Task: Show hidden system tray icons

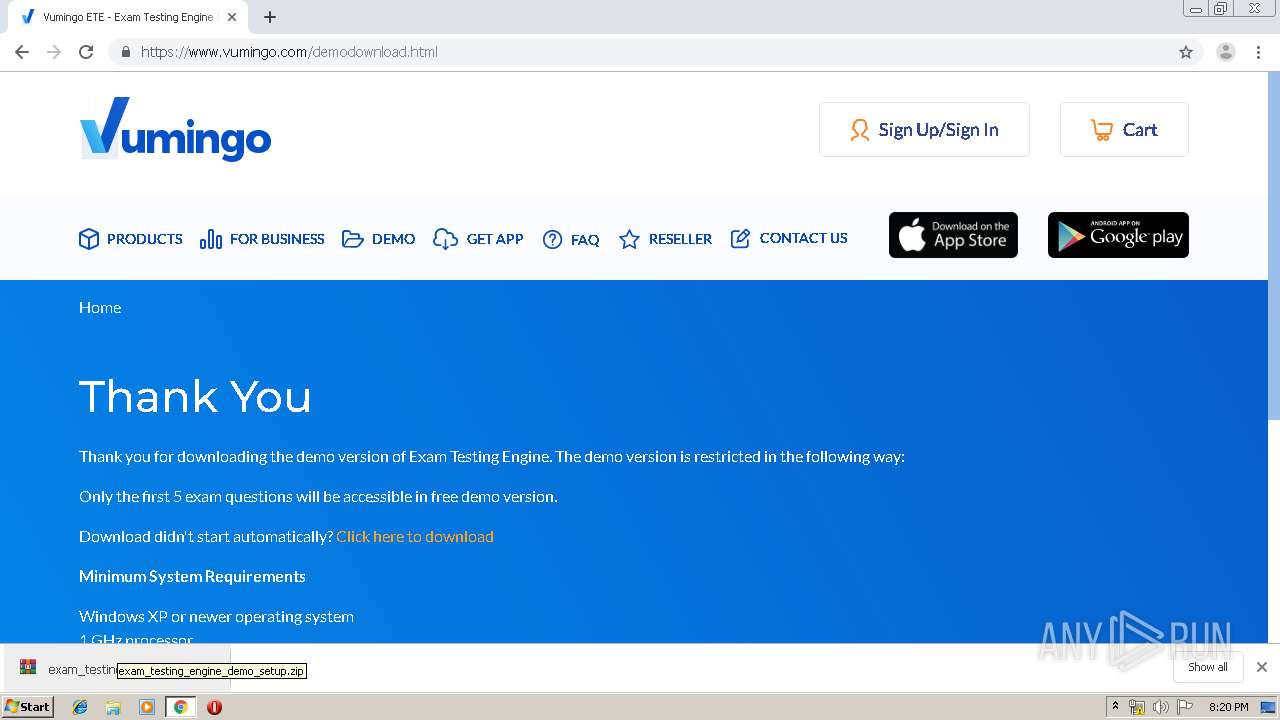Action: pos(1115,707)
